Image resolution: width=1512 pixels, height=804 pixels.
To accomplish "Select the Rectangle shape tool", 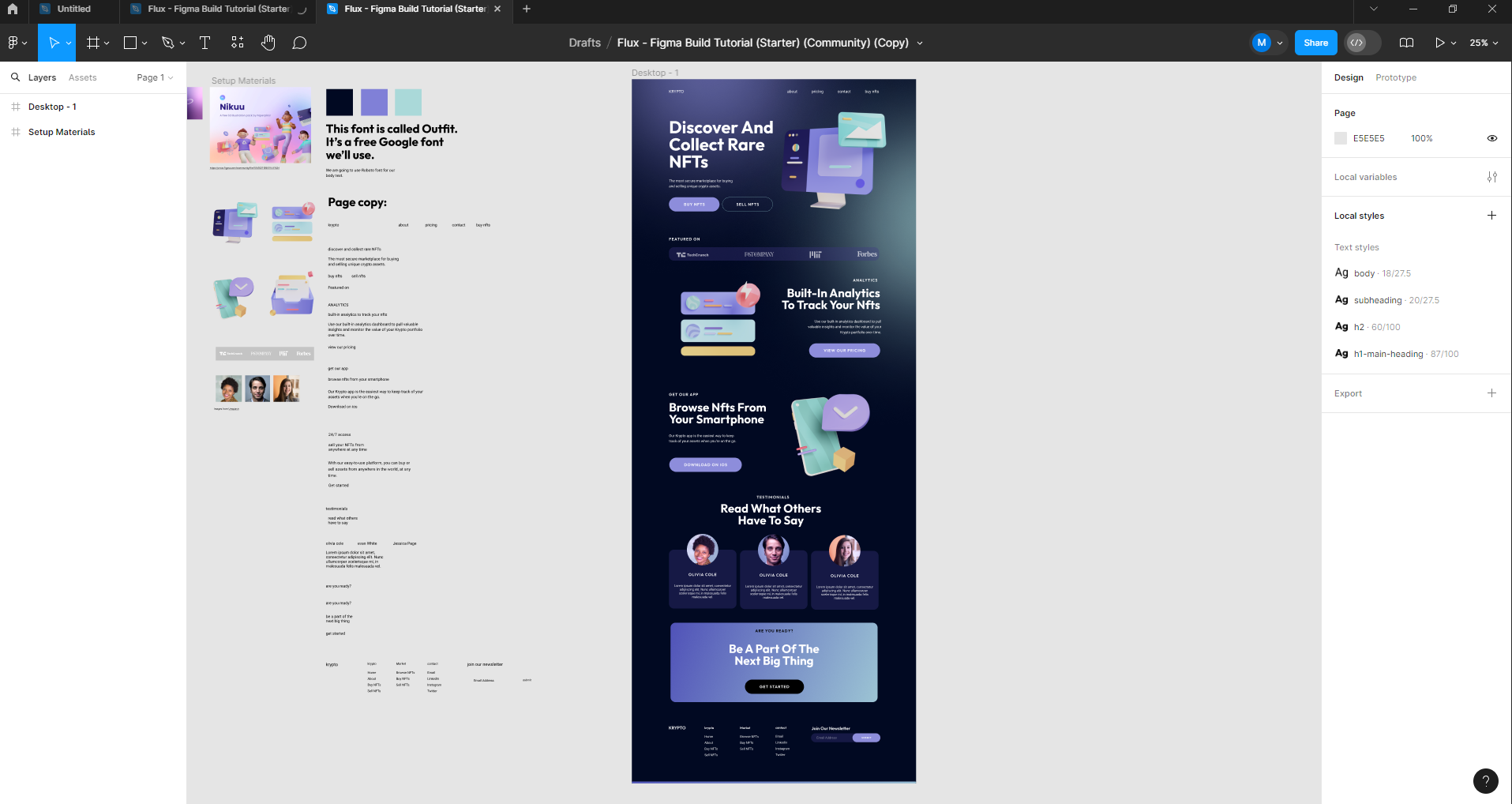I will click(x=130, y=43).
